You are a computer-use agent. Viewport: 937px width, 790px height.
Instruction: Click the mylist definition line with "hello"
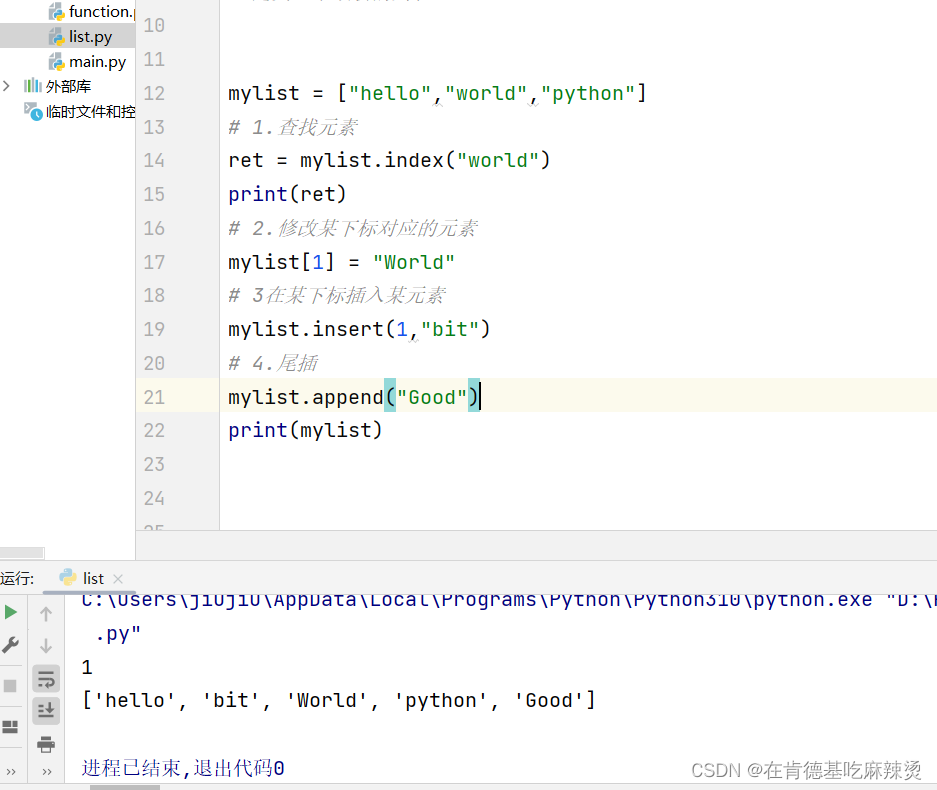[437, 93]
